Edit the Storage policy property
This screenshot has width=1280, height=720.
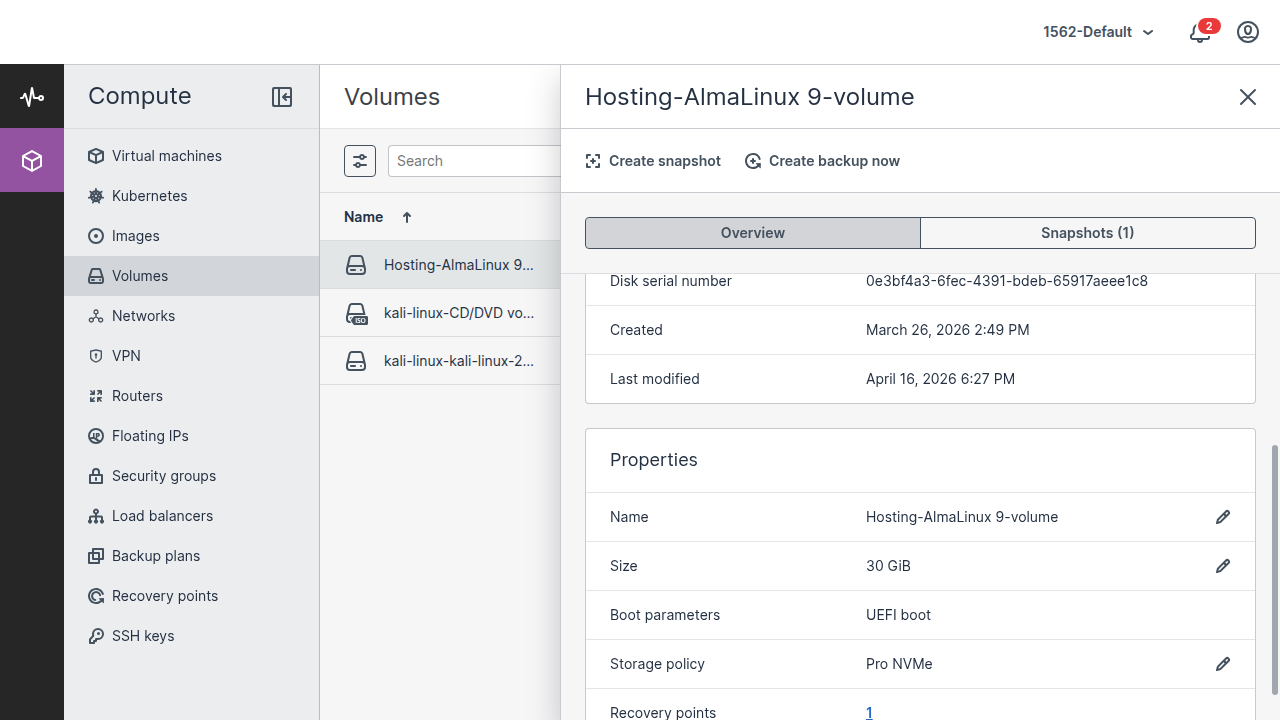tap(1223, 664)
